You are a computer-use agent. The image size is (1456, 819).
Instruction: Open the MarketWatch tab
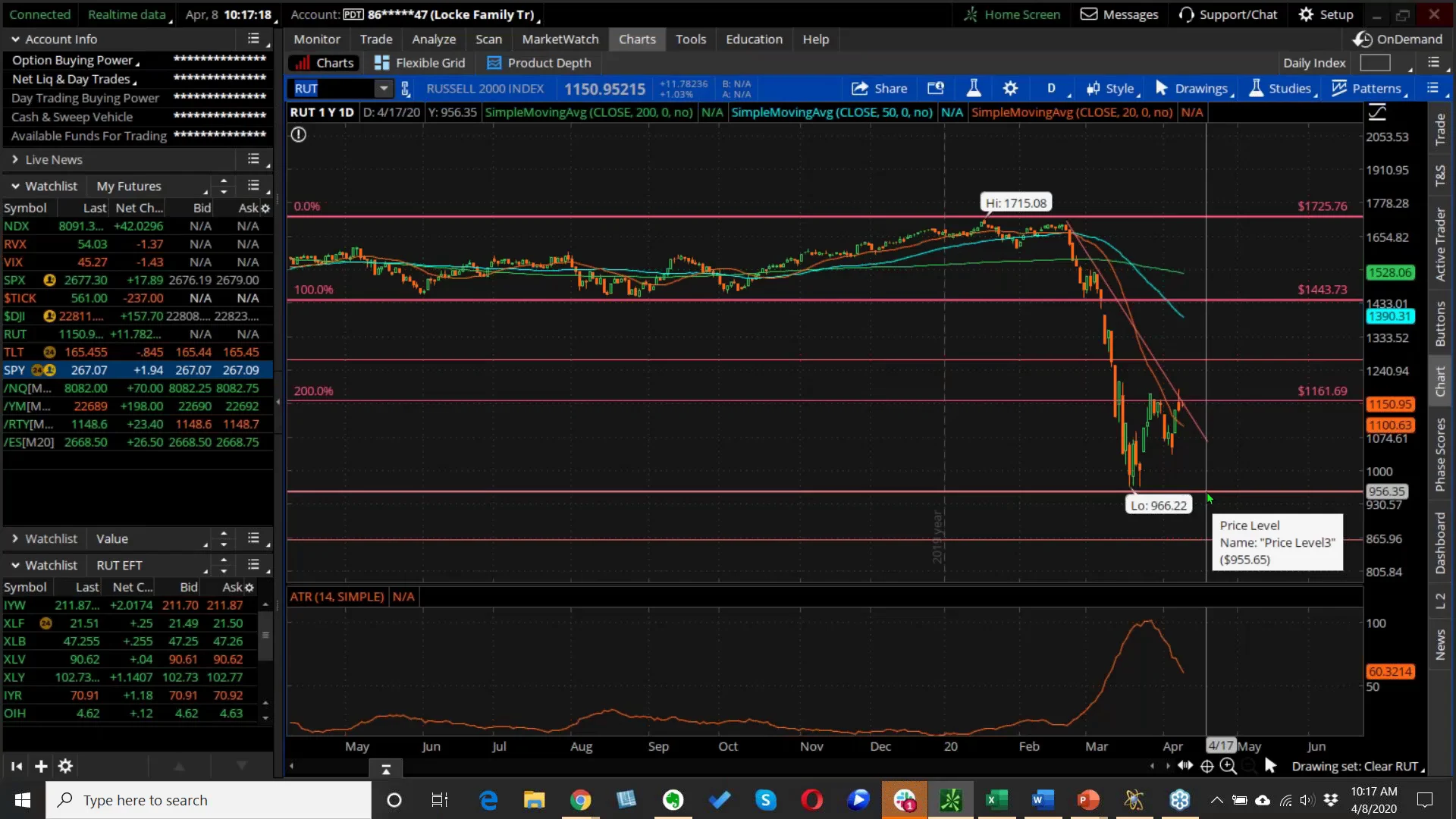560,39
